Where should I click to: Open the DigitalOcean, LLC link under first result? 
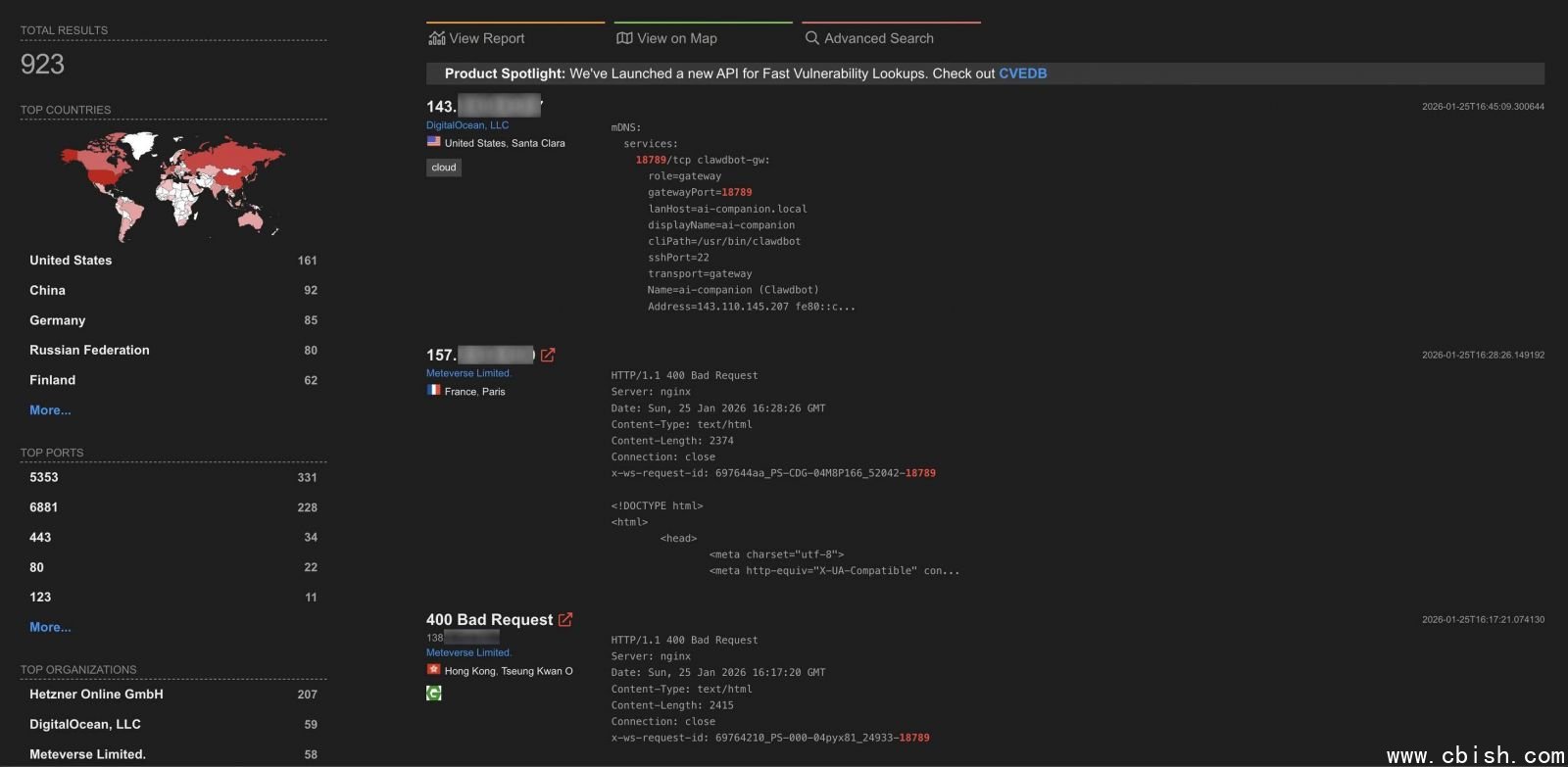(467, 125)
